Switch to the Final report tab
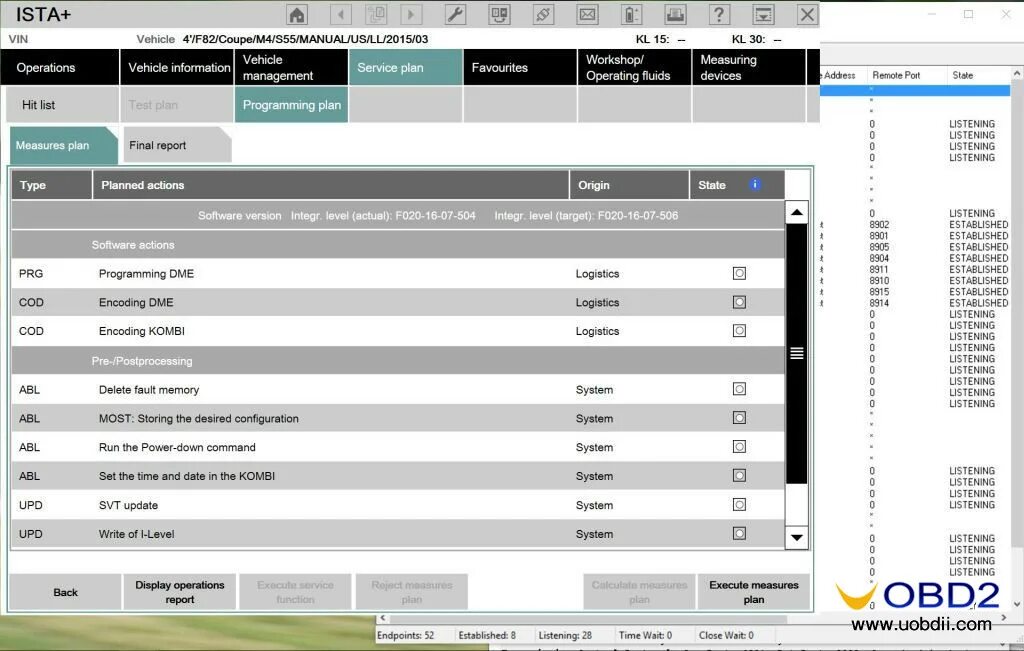Viewport: 1024px width, 651px height. point(177,145)
